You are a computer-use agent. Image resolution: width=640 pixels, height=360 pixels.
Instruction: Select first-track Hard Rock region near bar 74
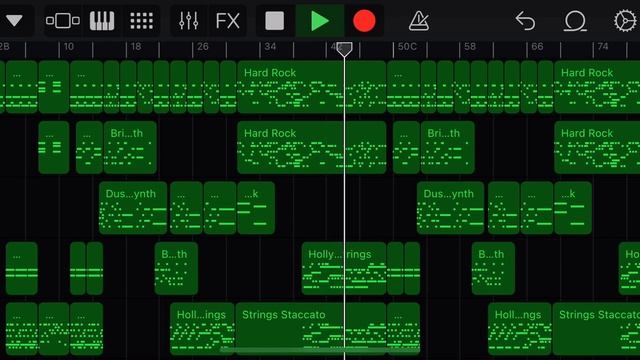pyautogui.click(x=597, y=87)
